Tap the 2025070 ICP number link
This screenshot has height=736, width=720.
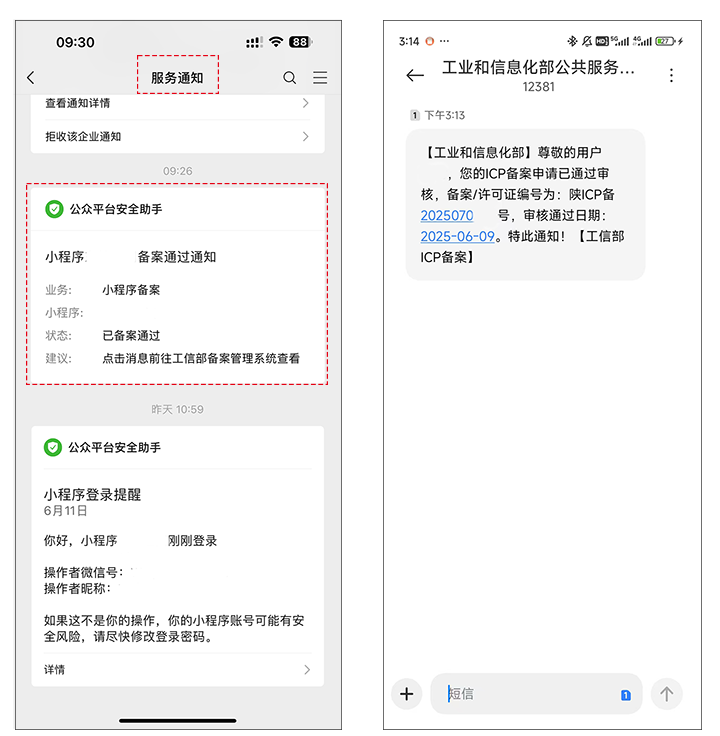[447, 215]
